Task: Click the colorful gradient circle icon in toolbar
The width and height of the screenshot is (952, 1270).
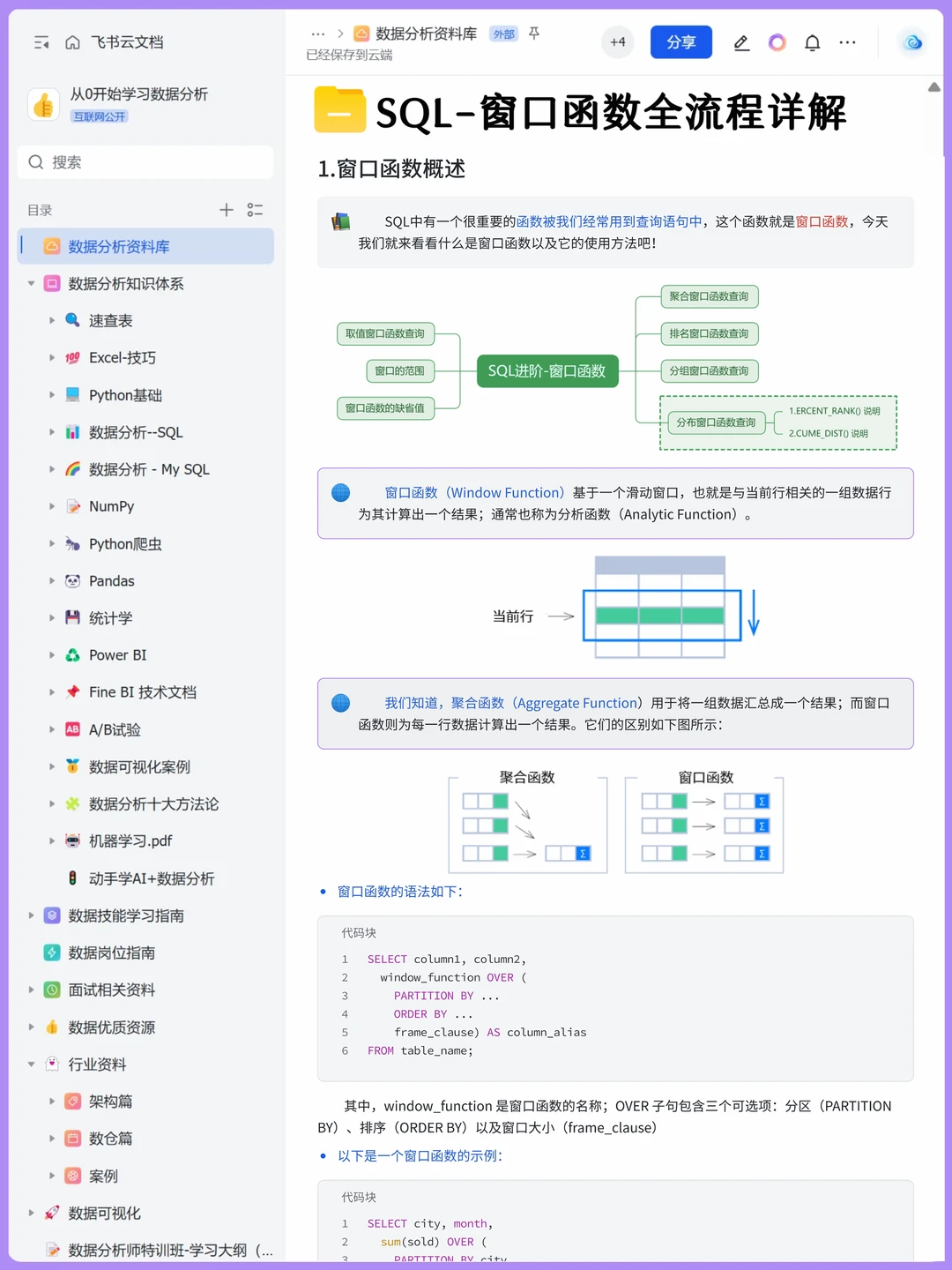Action: click(x=777, y=41)
